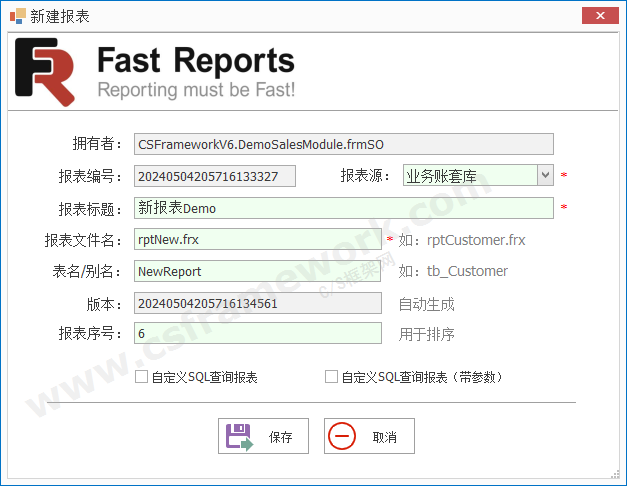
Task: Click the 报表源 label
Action: coord(365,175)
